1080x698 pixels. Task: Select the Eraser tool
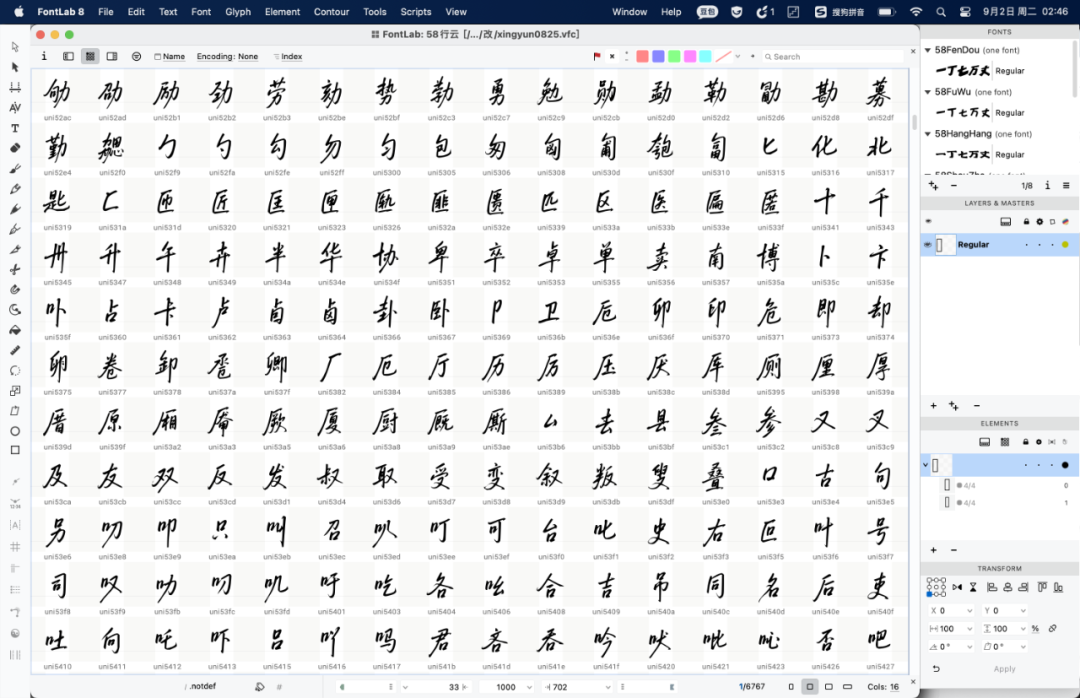pos(15,148)
